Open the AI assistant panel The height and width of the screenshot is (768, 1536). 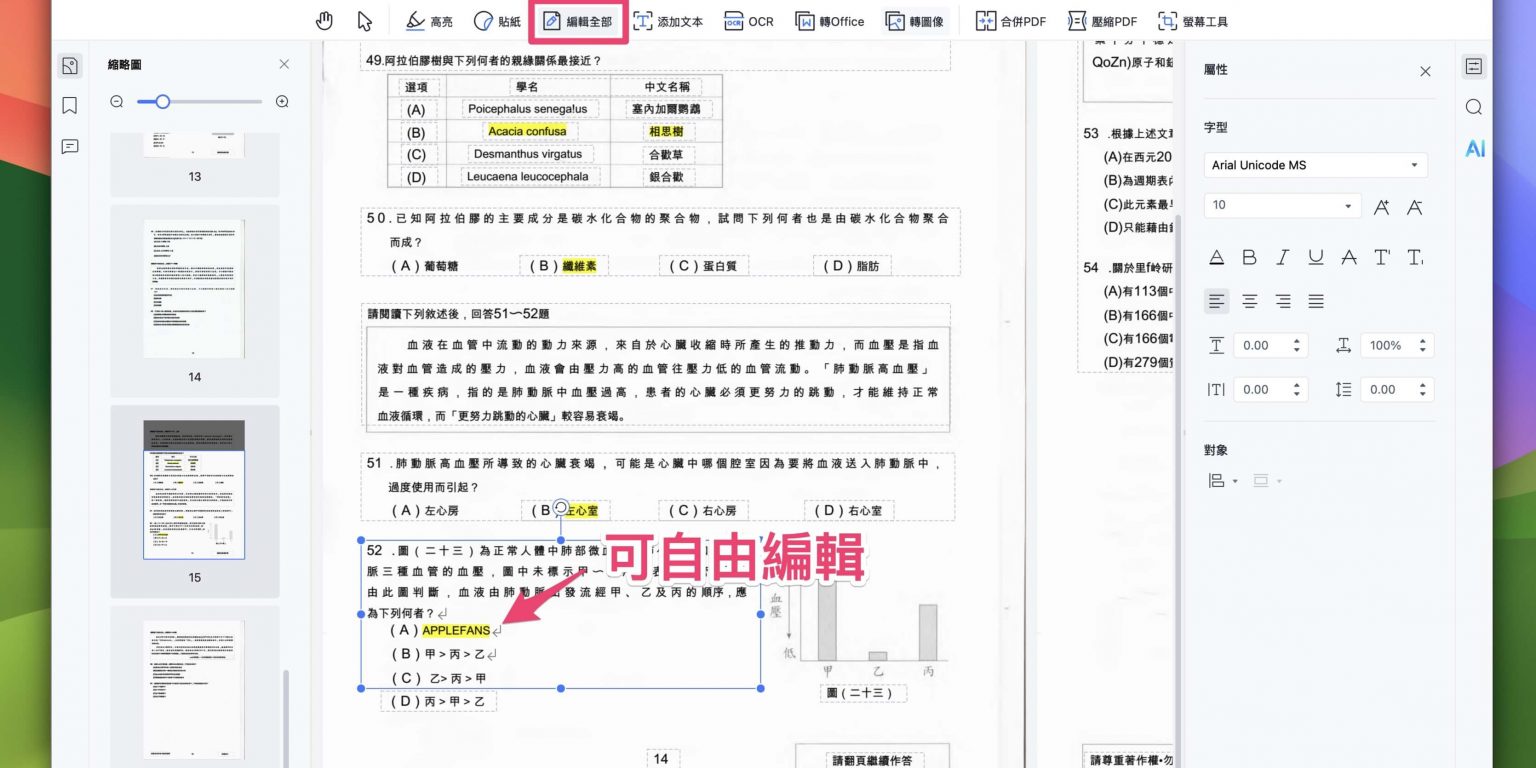click(x=1474, y=148)
